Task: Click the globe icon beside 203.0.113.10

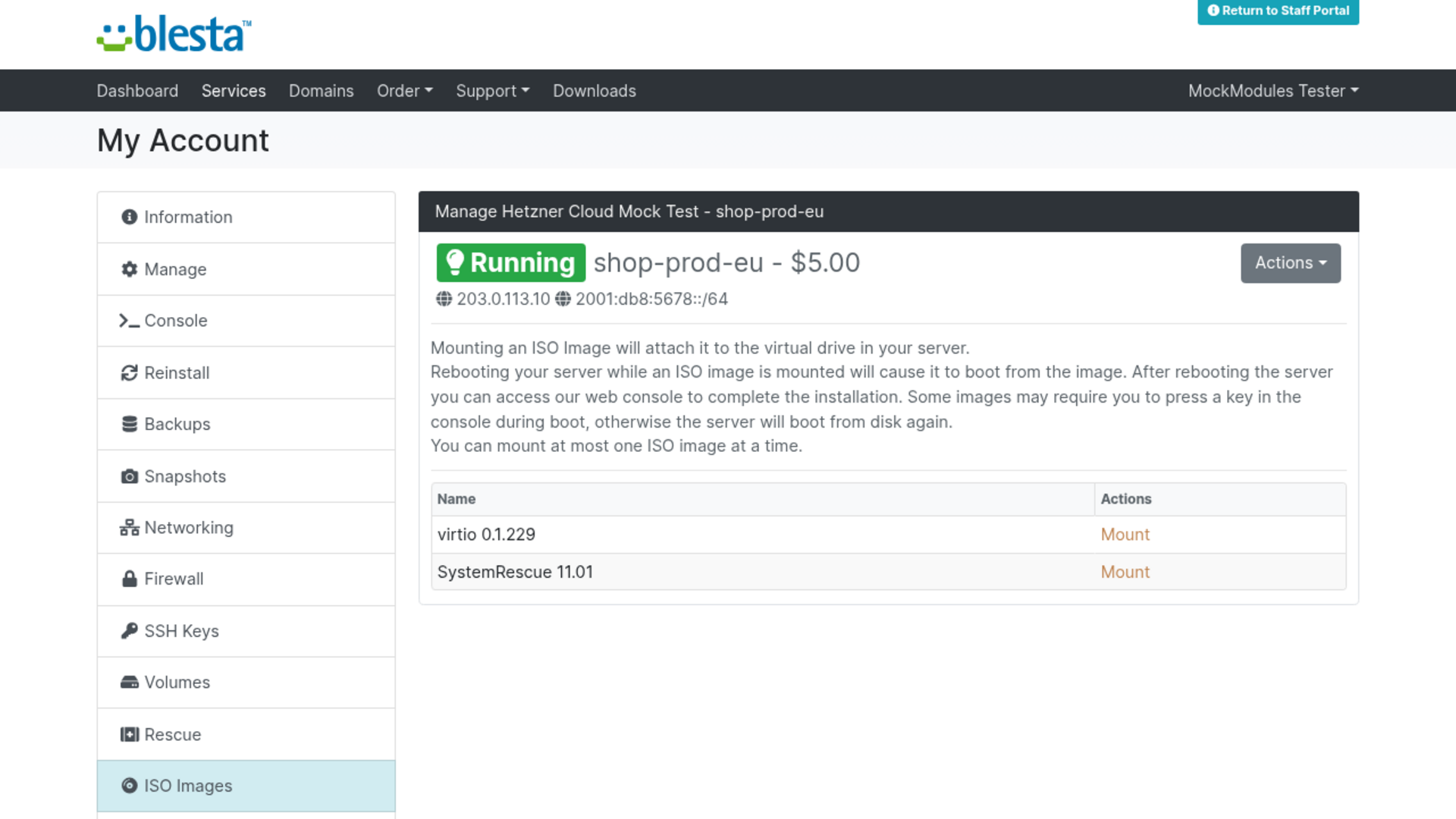Action: click(x=444, y=299)
